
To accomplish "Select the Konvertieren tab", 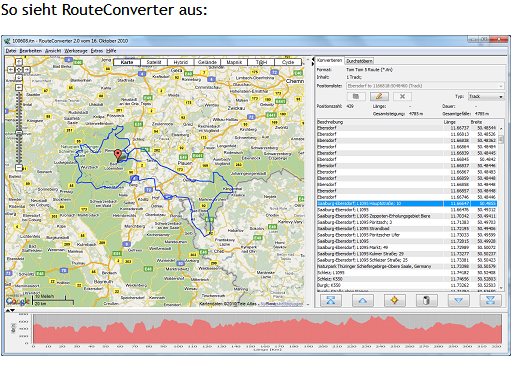I will click(330, 60).
